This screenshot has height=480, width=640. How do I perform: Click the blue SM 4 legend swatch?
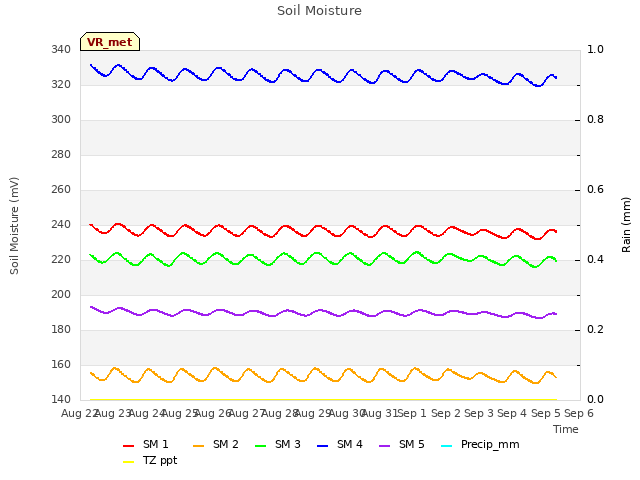[323, 446]
